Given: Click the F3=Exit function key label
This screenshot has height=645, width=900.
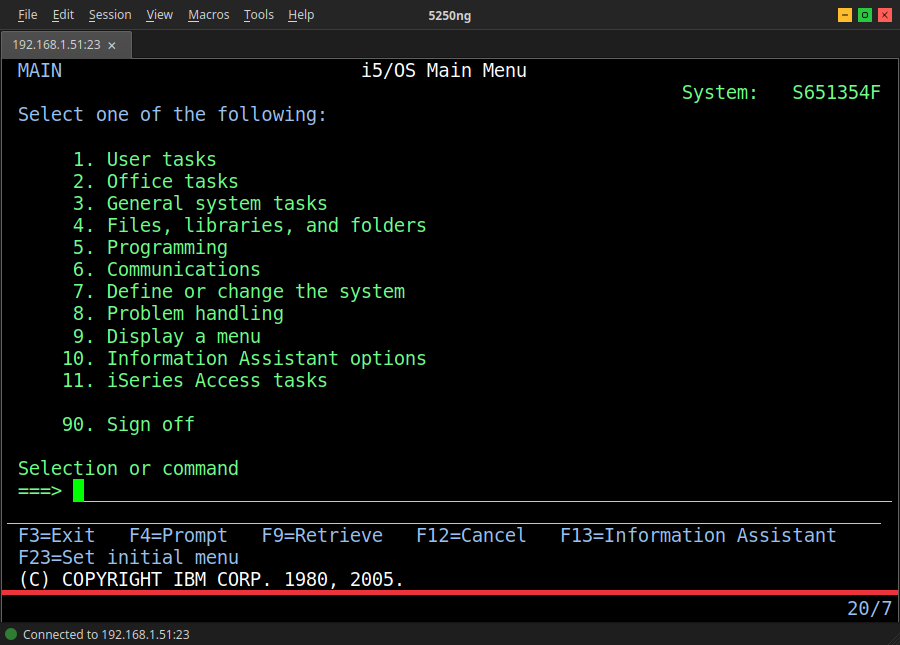Looking at the screenshot, I should coord(57,535).
